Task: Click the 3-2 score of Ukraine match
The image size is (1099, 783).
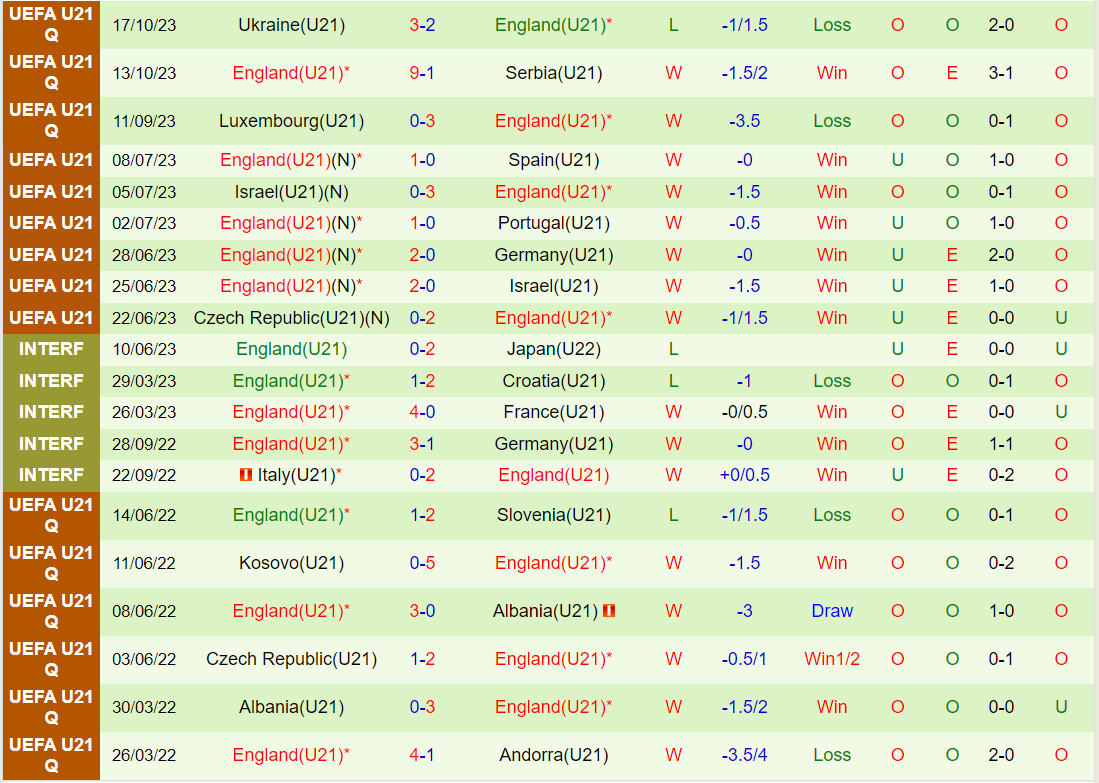Action: (x=422, y=25)
